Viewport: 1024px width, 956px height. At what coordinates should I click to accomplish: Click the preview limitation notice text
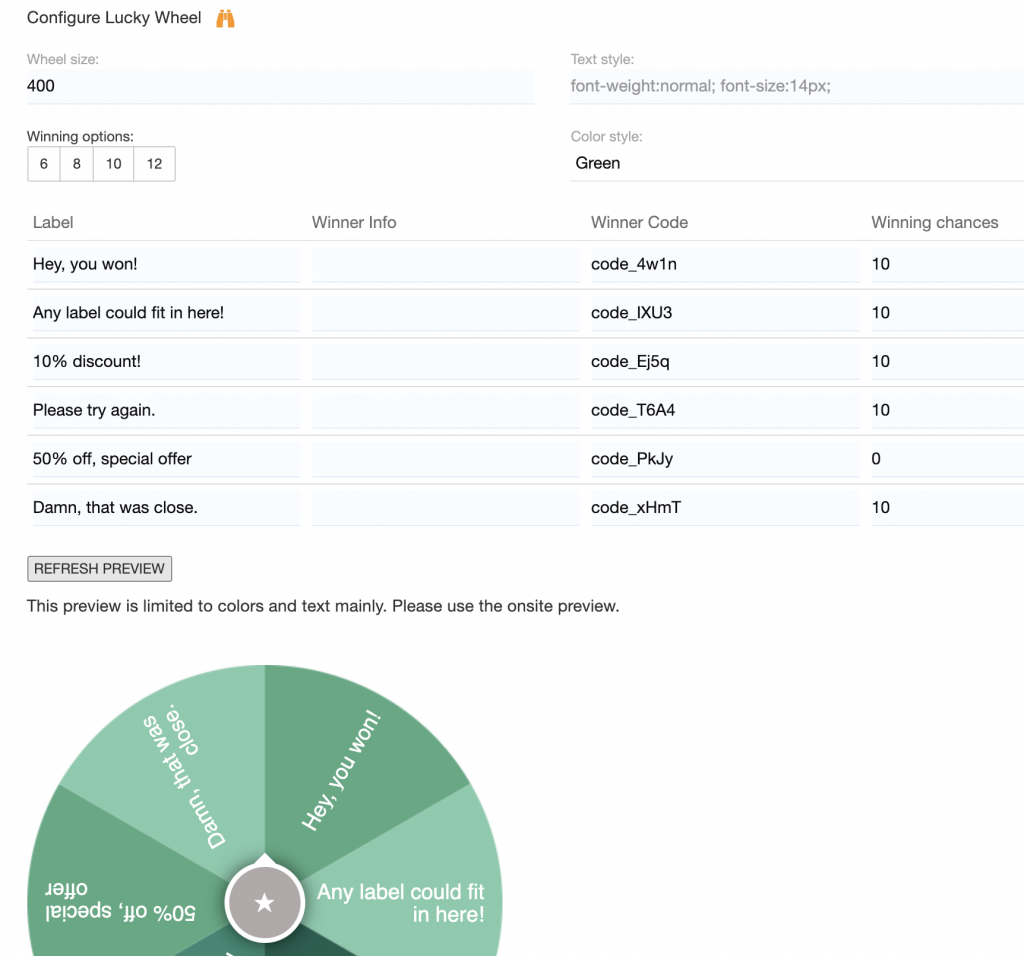pyautogui.click(x=323, y=606)
